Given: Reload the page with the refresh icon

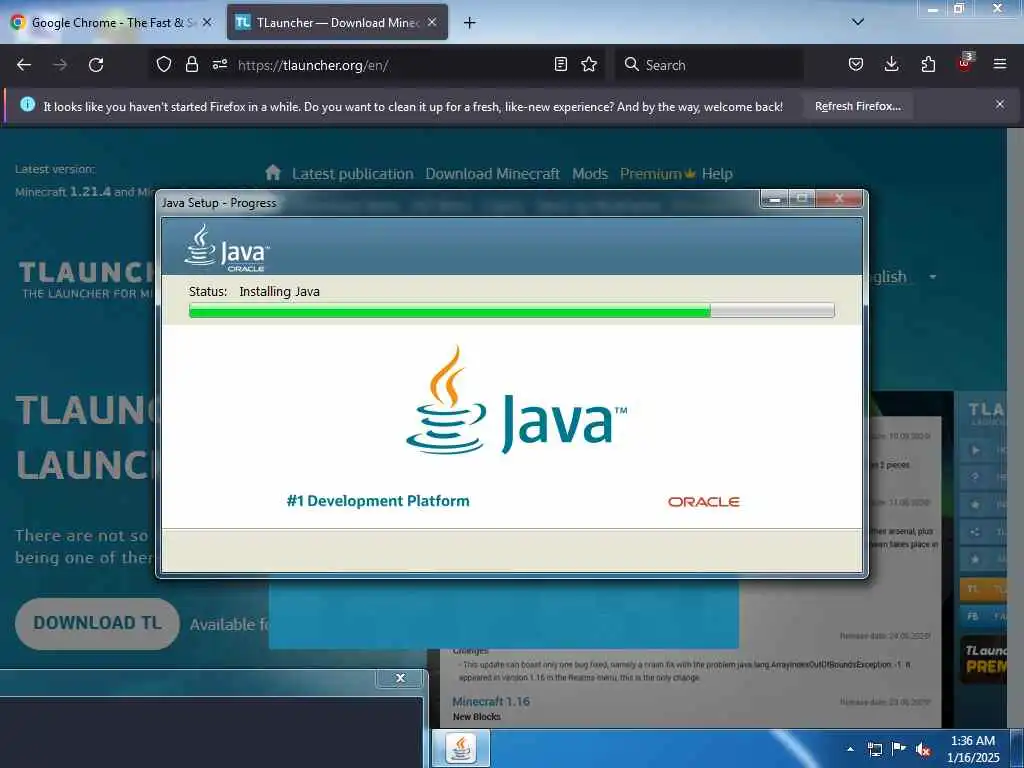Looking at the screenshot, I should 96,65.
